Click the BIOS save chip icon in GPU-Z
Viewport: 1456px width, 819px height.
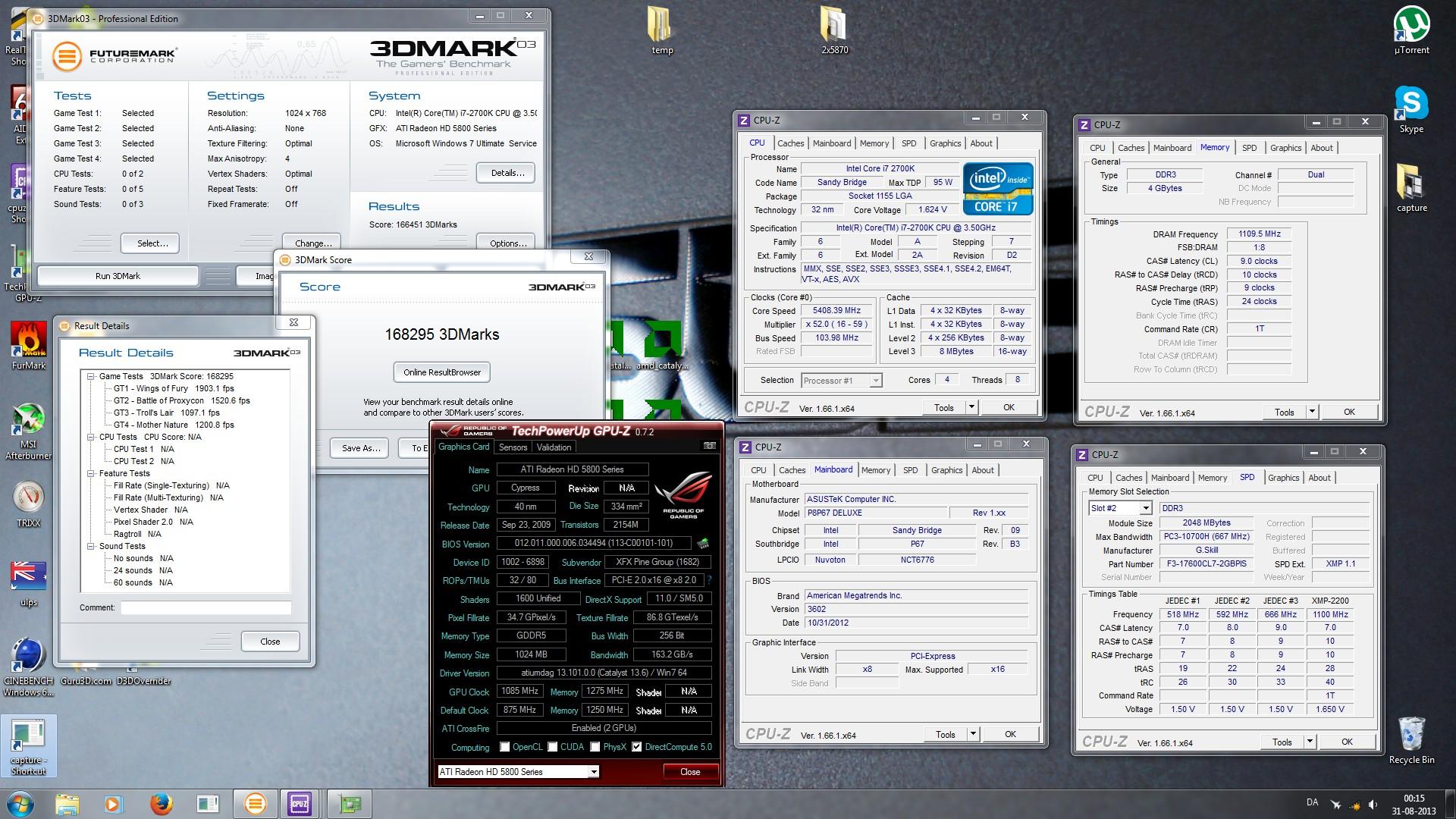coord(703,543)
